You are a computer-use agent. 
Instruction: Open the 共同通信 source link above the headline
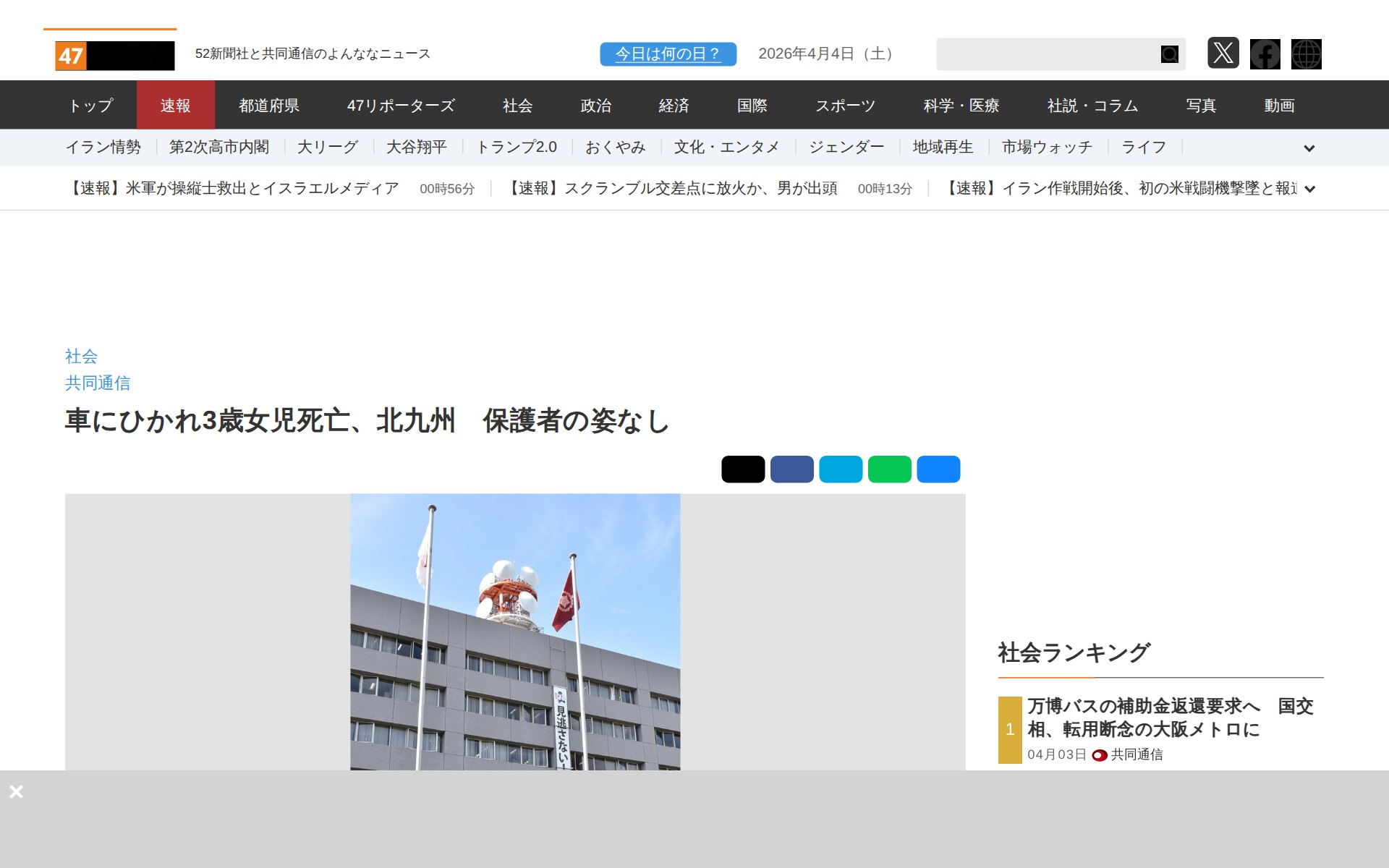click(x=98, y=383)
